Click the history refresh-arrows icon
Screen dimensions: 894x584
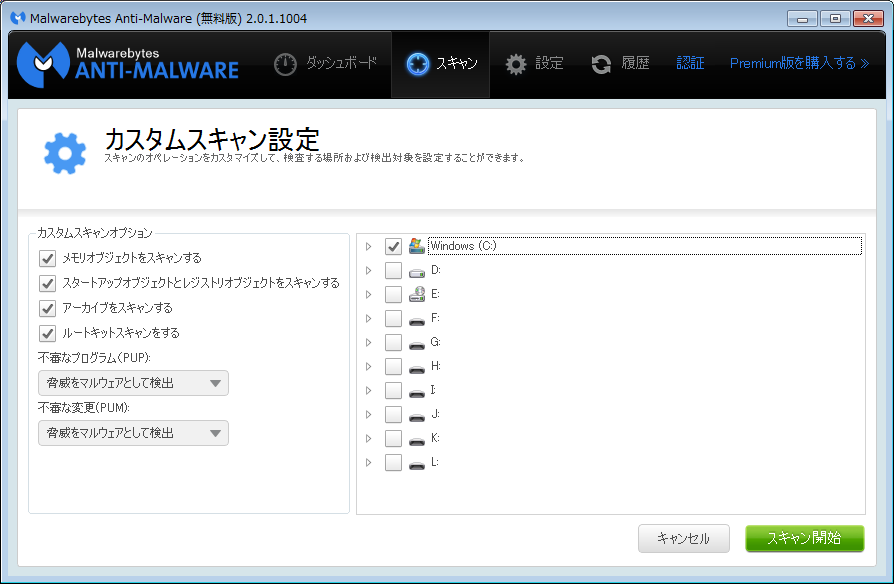(x=601, y=64)
